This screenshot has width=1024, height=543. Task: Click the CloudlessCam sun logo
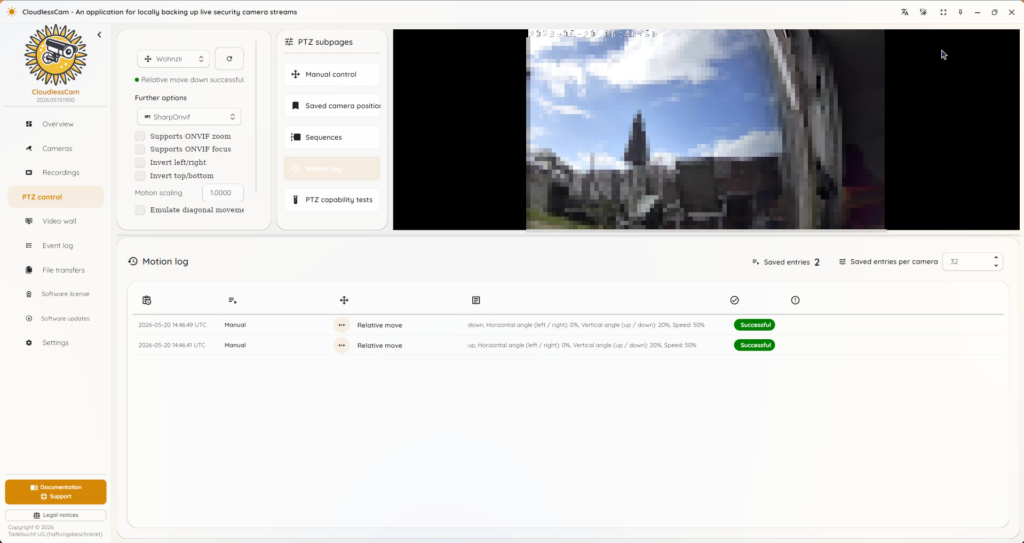click(56, 56)
